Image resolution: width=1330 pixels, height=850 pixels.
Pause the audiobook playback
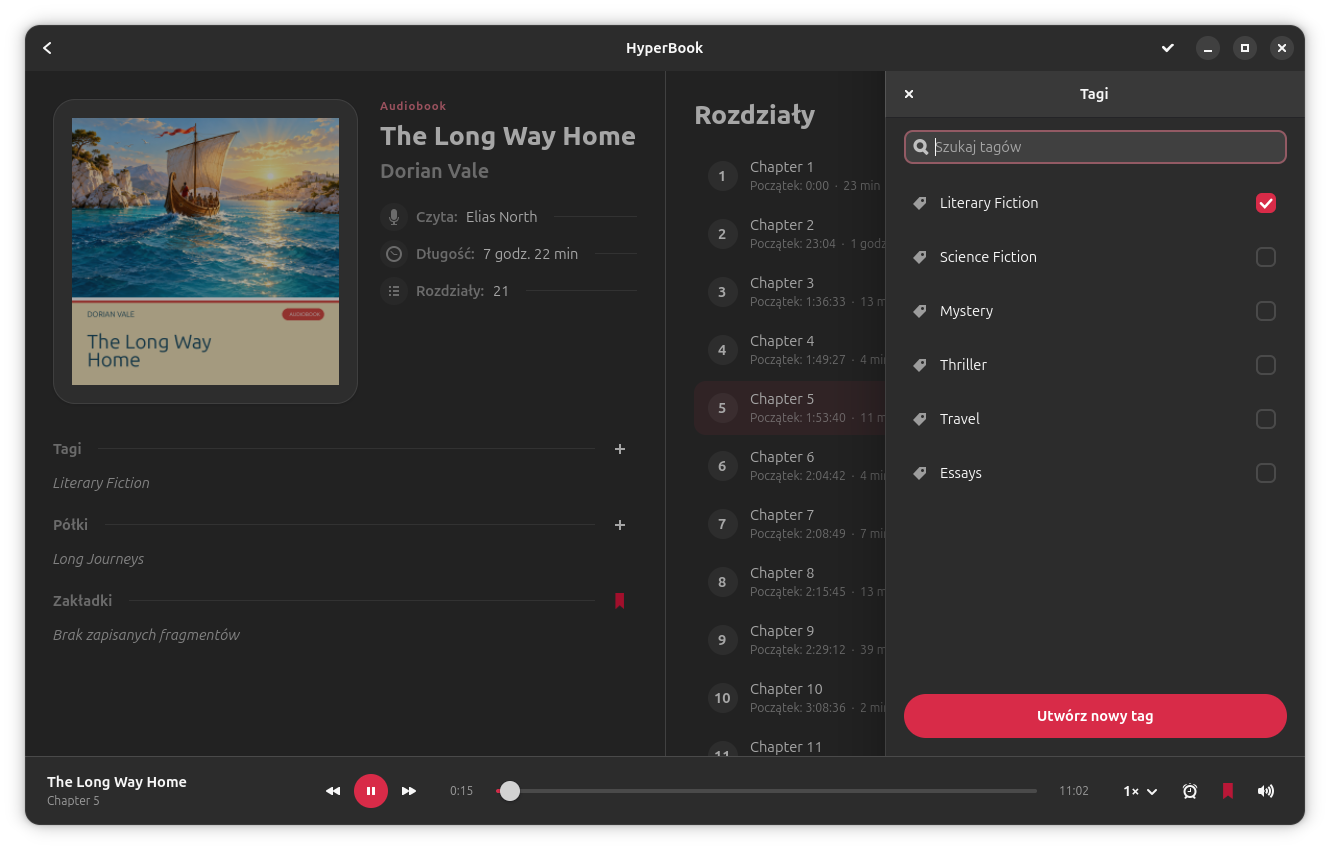coord(371,791)
